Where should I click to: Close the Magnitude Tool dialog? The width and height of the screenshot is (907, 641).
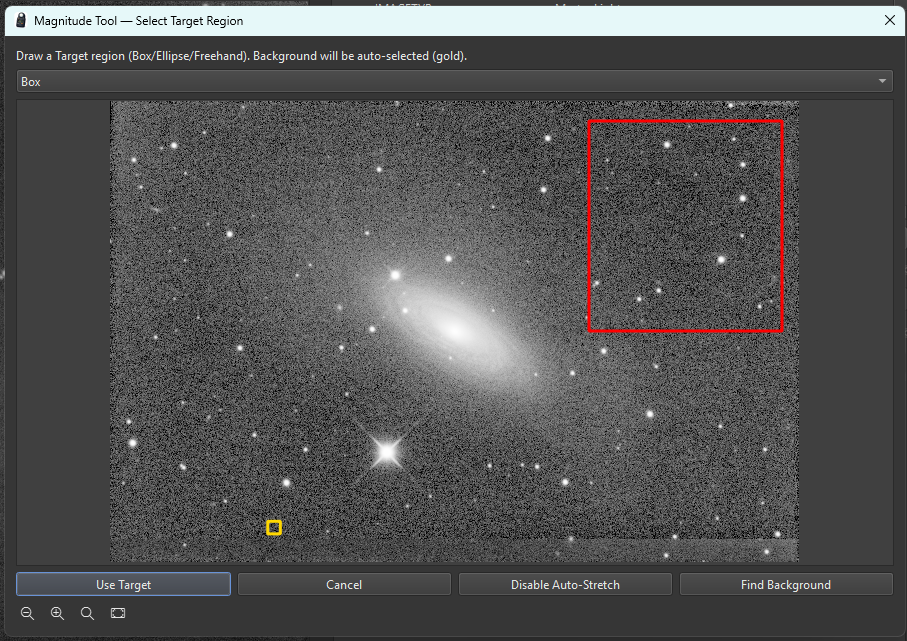[890, 20]
